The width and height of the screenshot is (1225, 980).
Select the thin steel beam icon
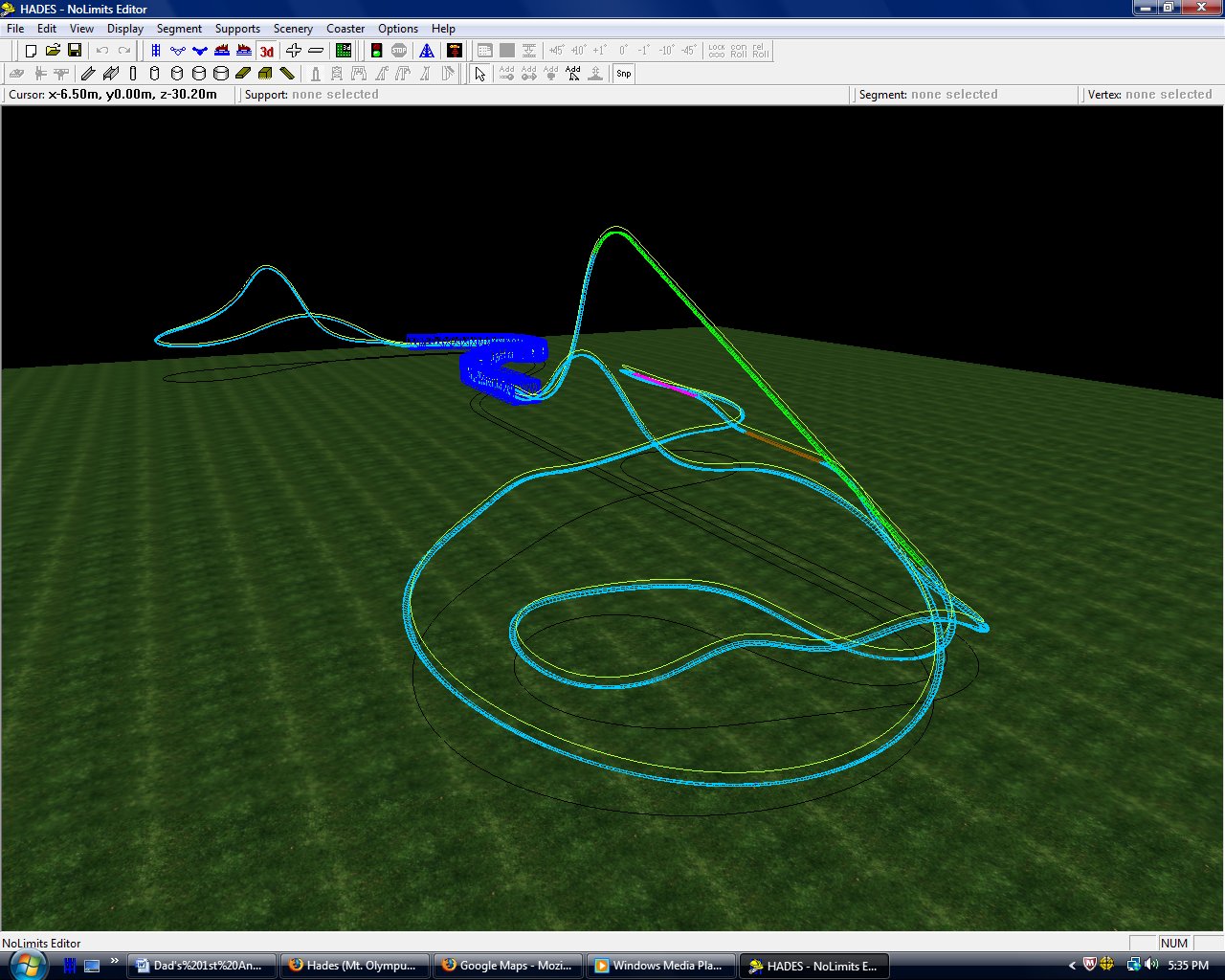point(88,74)
